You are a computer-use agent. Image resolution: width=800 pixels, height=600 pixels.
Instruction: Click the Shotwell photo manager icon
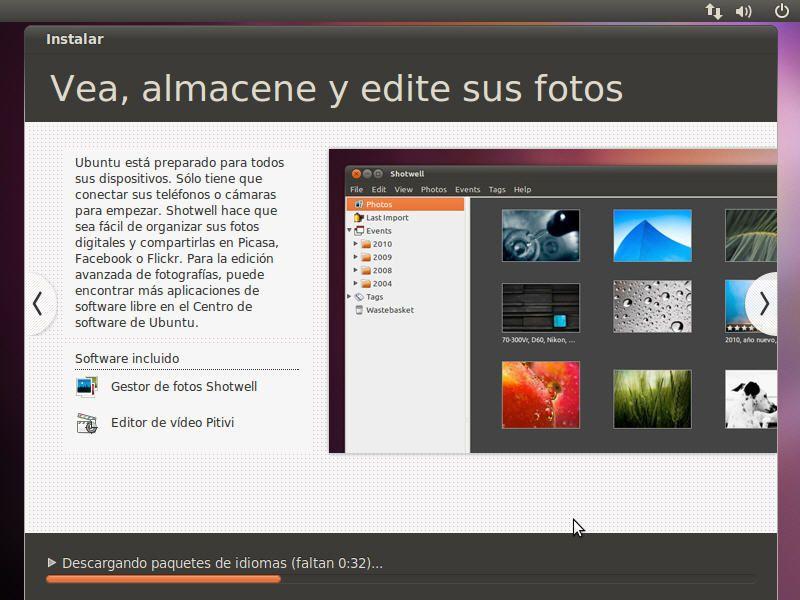86,387
